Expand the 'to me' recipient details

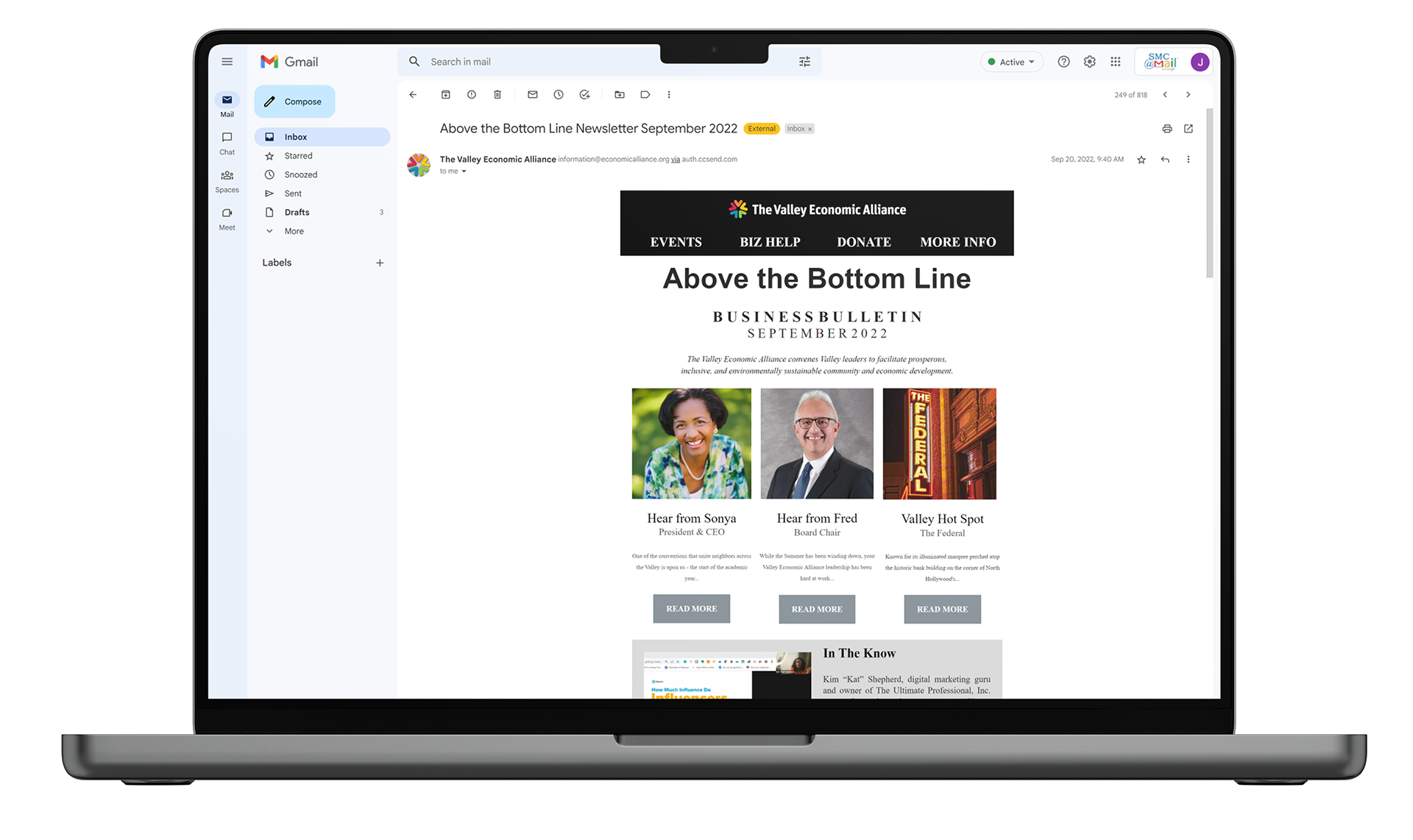pyautogui.click(x=464, y=171)
